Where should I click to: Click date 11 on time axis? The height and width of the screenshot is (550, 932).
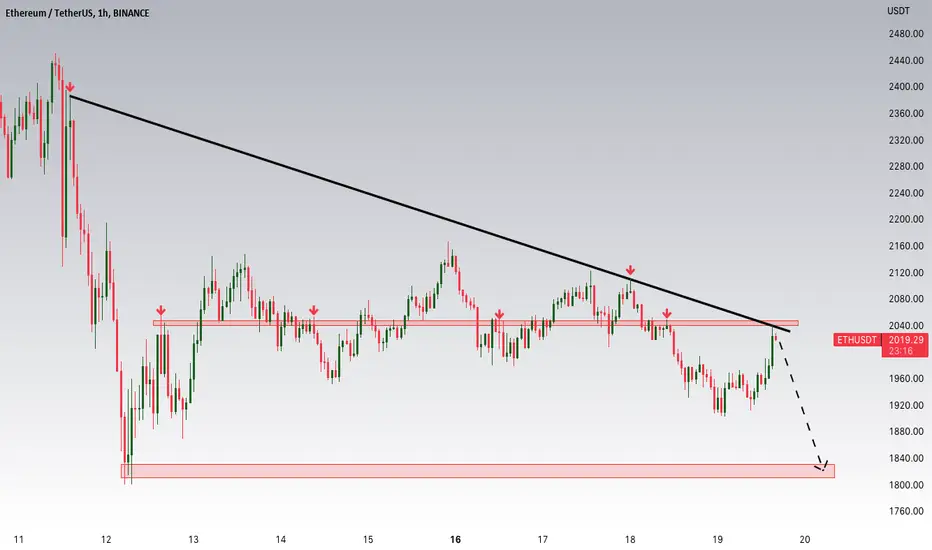pyautogui.click(x=18, y=539)
